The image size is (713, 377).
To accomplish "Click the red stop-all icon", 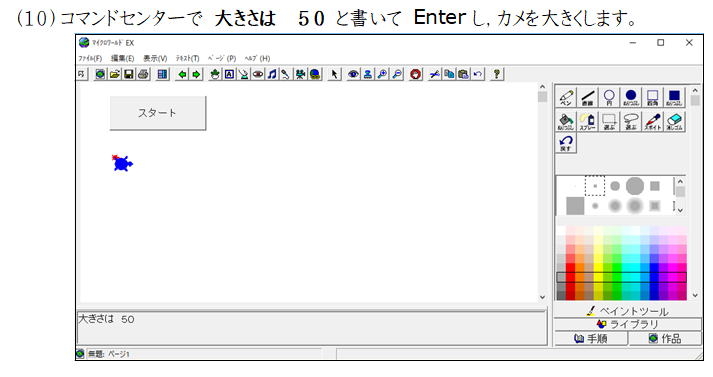I will click(x=415, y=74).
